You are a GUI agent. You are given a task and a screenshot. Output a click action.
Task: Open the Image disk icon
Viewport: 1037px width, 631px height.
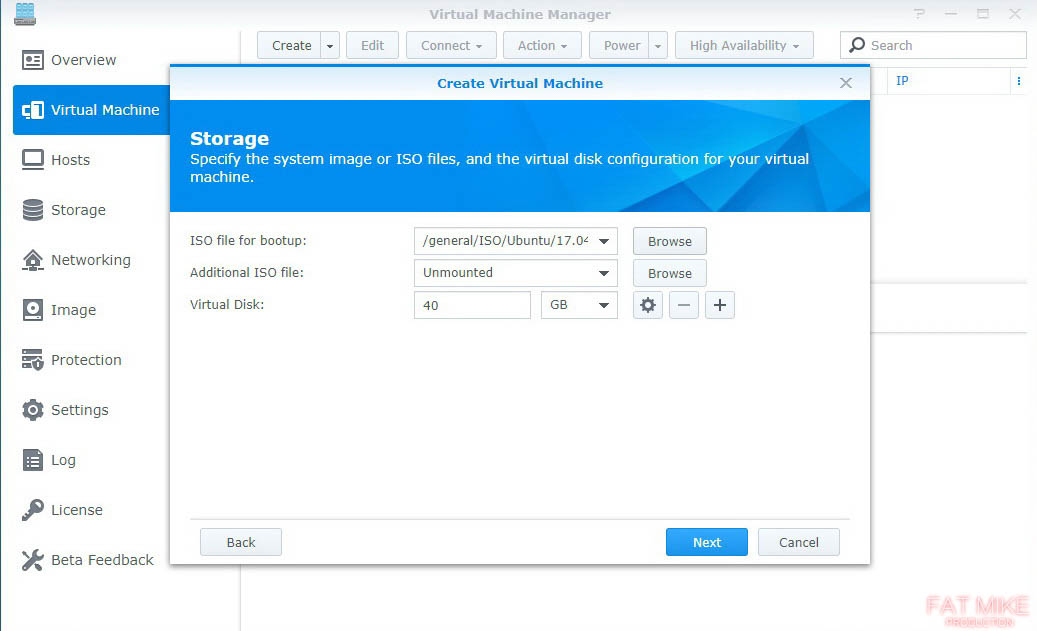[x=32, y=310]
